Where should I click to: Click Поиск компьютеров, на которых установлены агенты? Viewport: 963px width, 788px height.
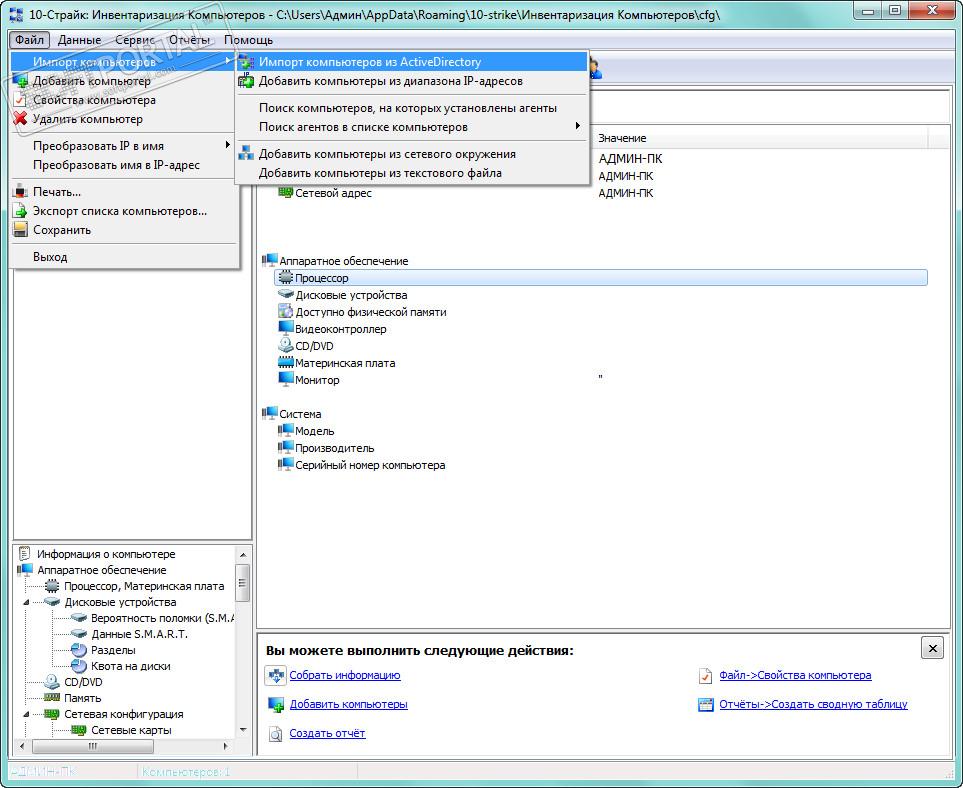click(x=412, y=108)
